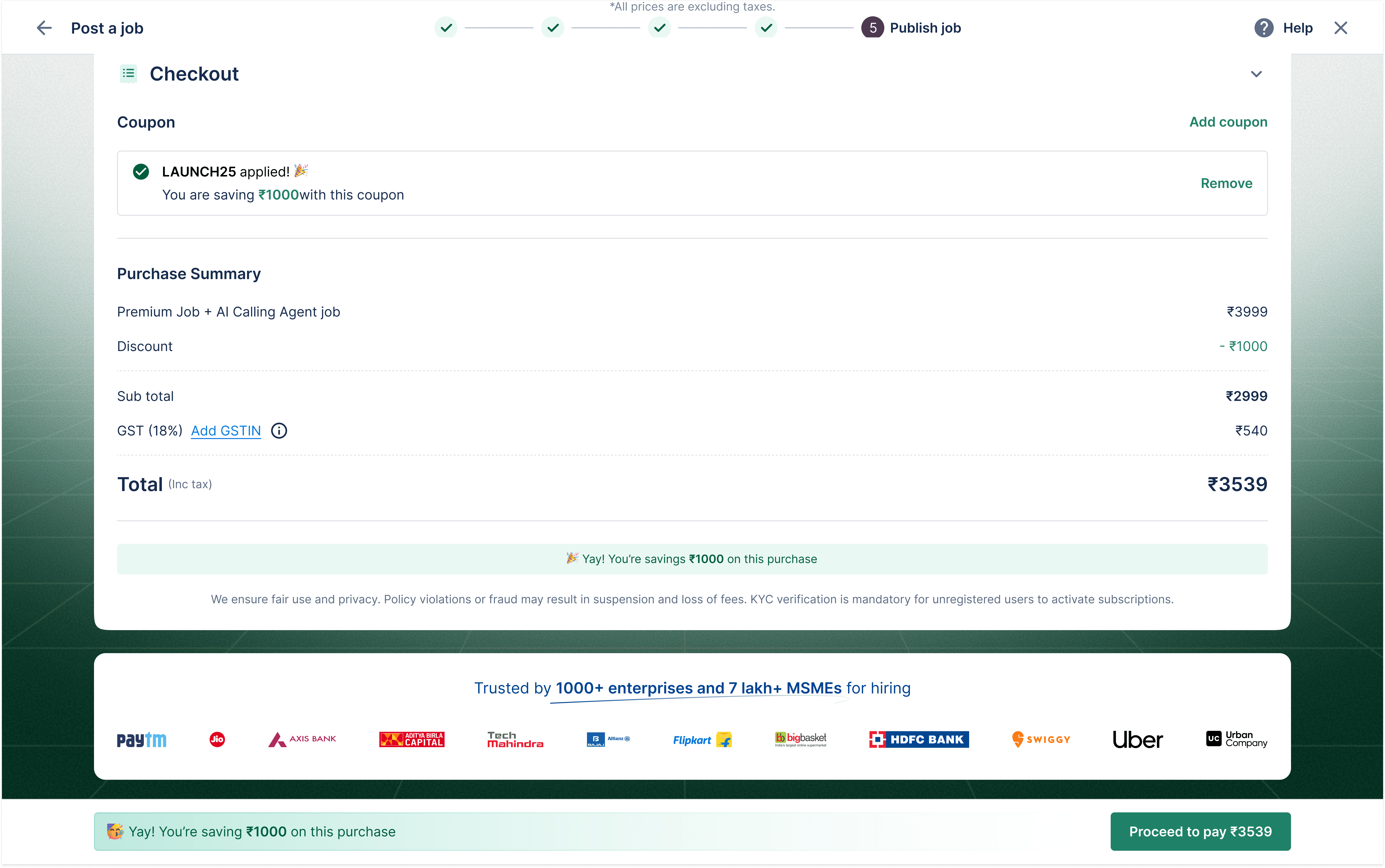This screenshot has width=1385, height=868.
Task: Click the Swiggy logo
Action: (1041, 739)
